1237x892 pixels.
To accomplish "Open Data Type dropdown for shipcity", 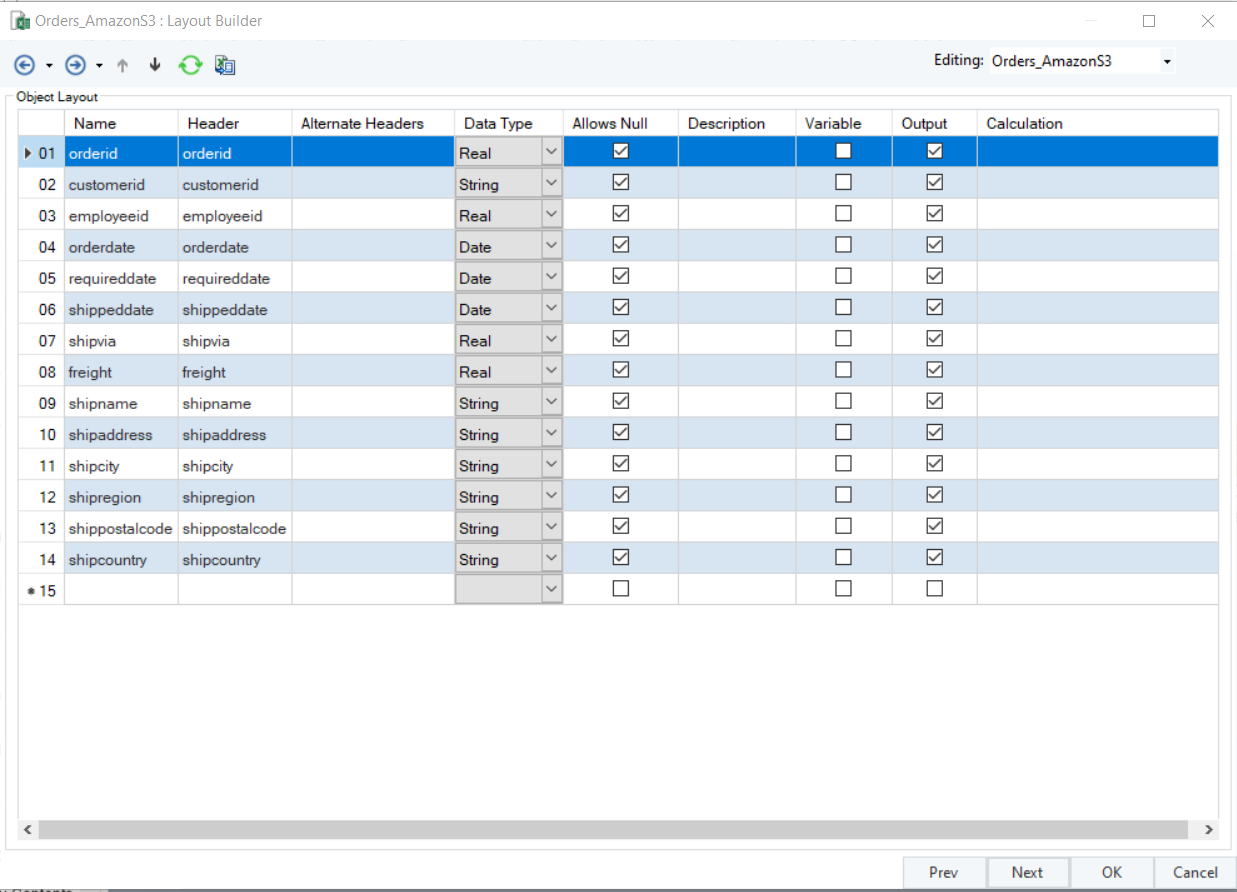I will point(551,465).
